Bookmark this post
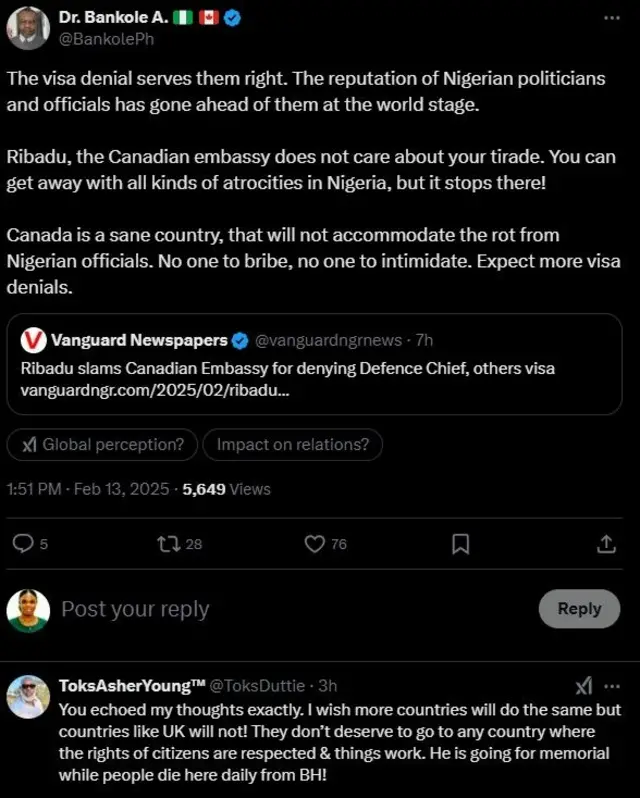Viewport: 640px width, 798px height. point(460,543)
